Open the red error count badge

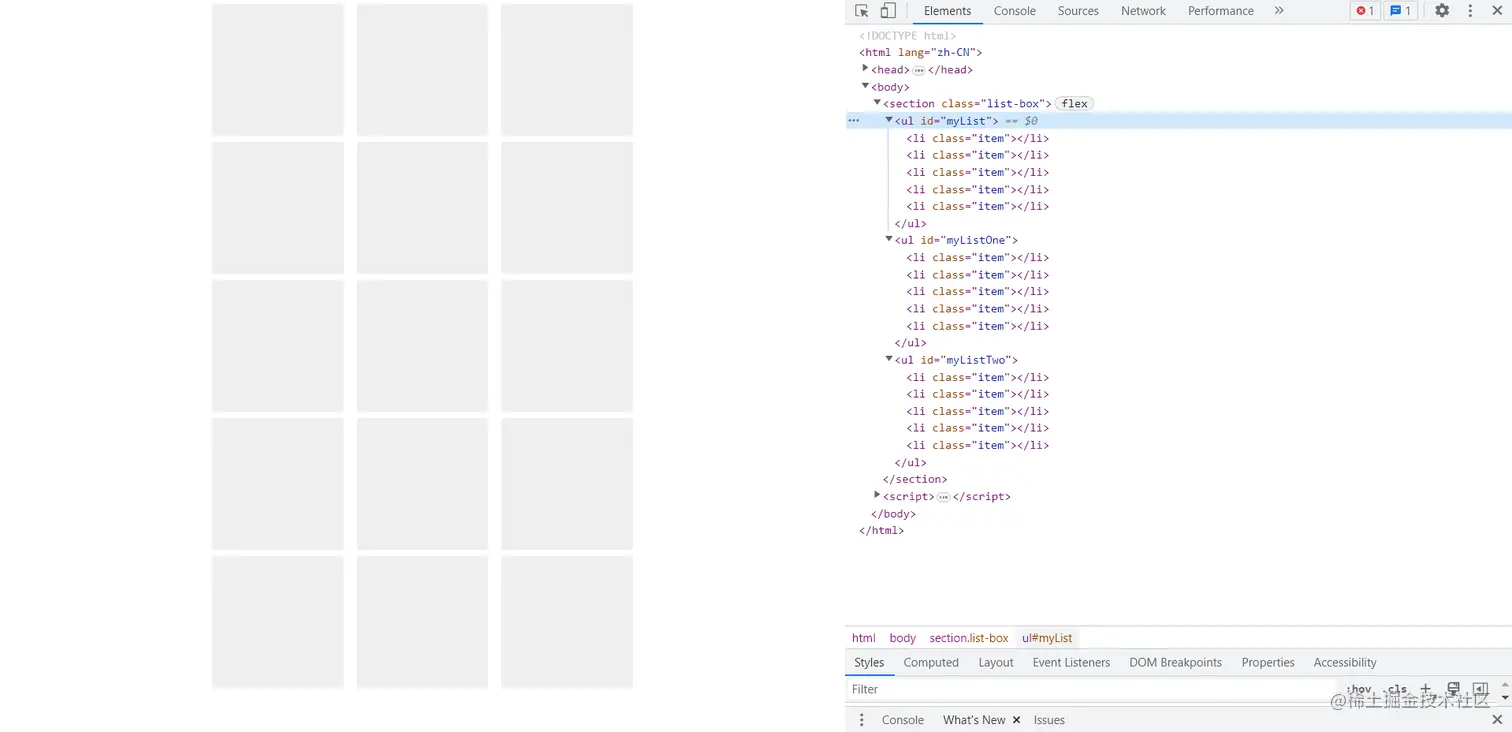[x=1365, y=11]
